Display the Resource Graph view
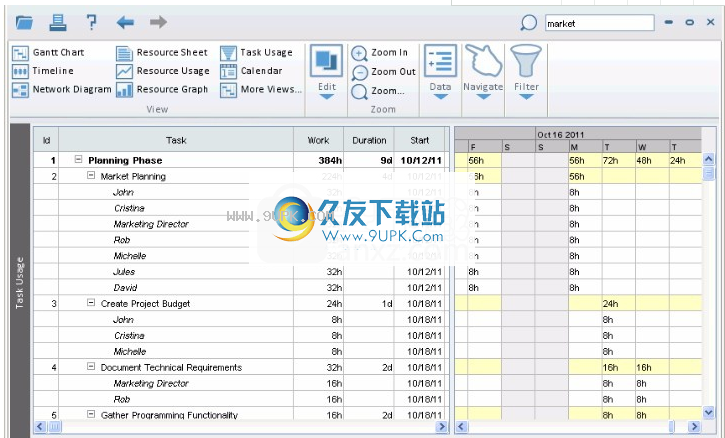 pos(162,90)
